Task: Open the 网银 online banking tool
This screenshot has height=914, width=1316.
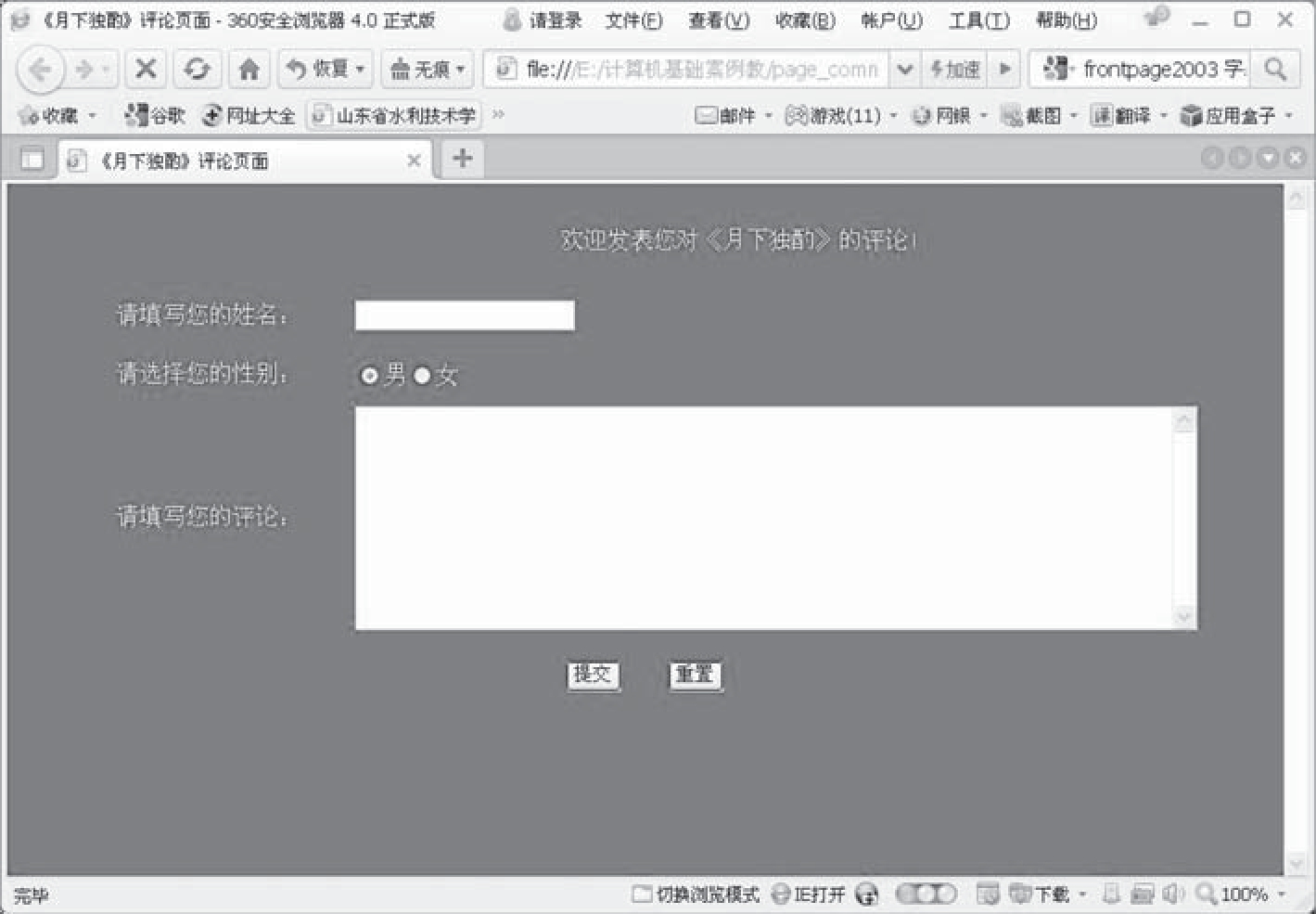Action: tap(940, 115)
